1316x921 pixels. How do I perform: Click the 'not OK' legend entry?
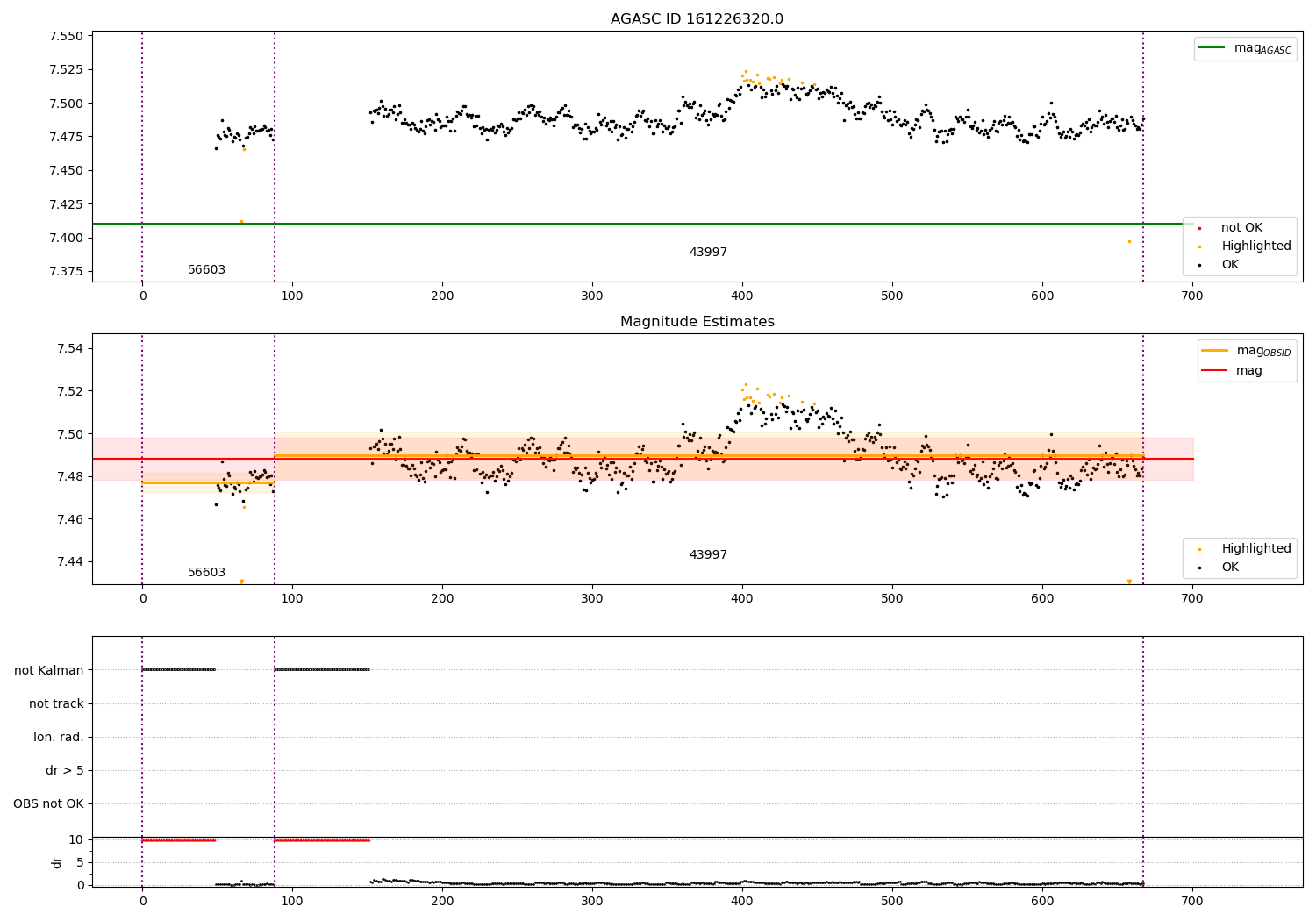coord(1241,228)
